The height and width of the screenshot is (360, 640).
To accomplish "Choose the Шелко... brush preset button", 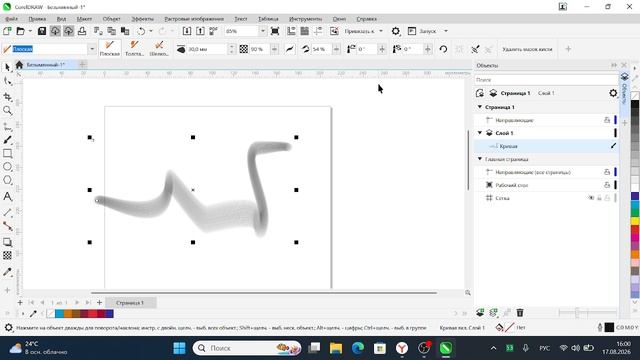I will click(x=159, y=49).
